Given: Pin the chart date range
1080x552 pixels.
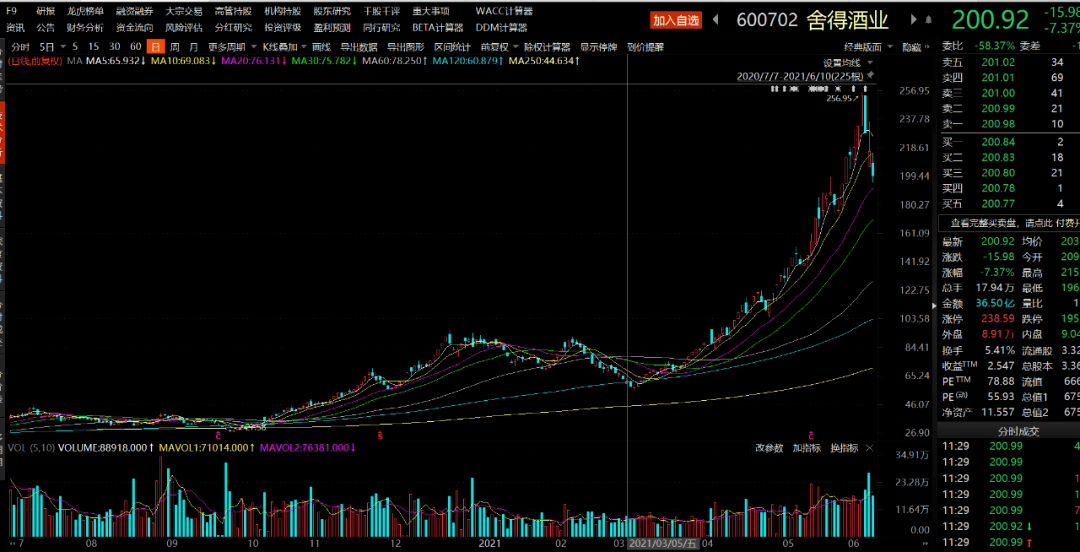Looking at the screenshot, I should tap(870, 74).
